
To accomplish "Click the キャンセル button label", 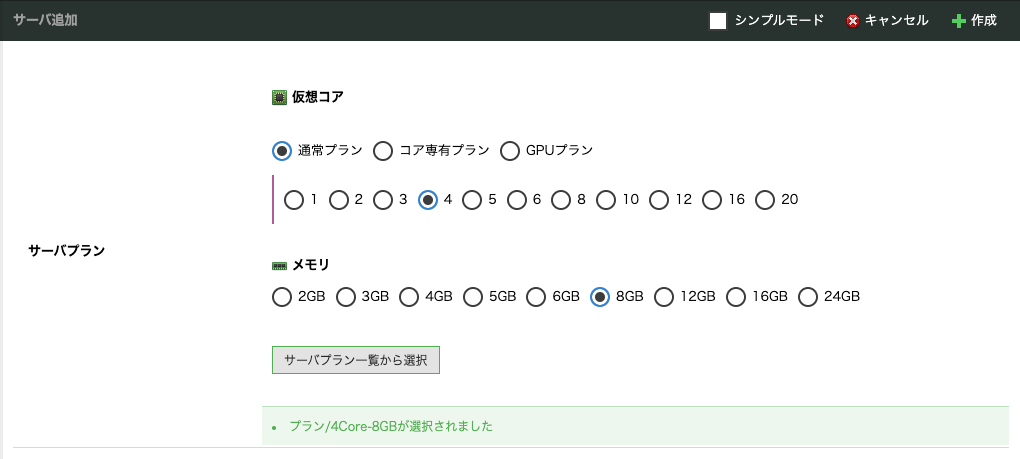I will (x=896, y=21).
